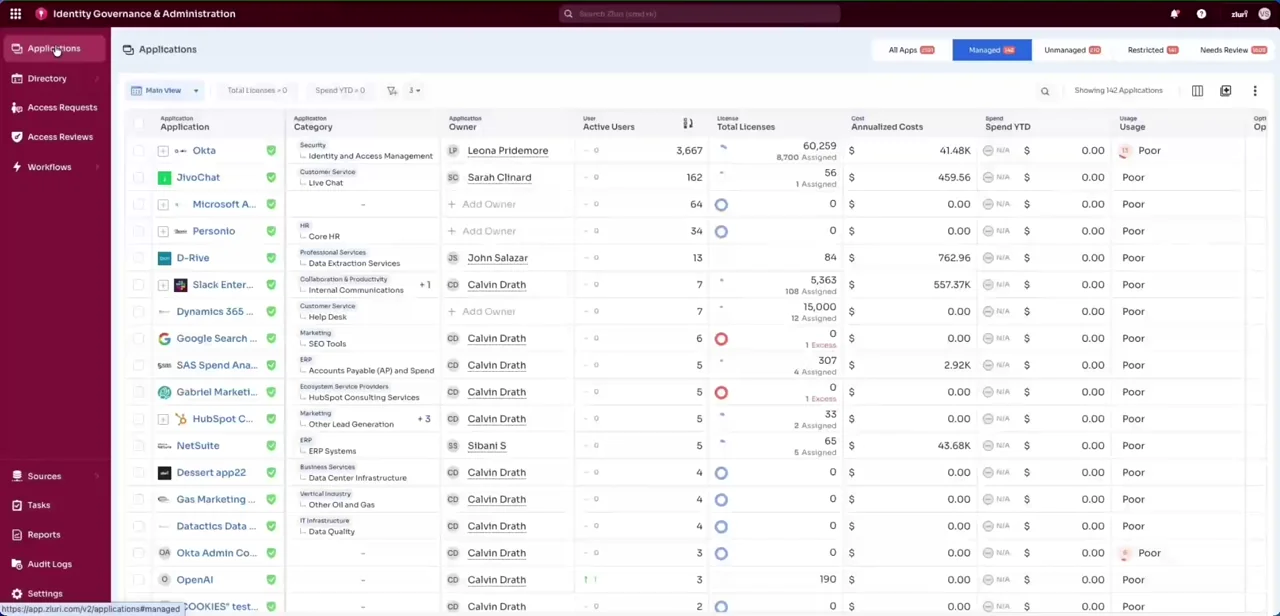Click the Google Search app logo
The height and width of the screenshot is (616, 1280).
(164, 338)
